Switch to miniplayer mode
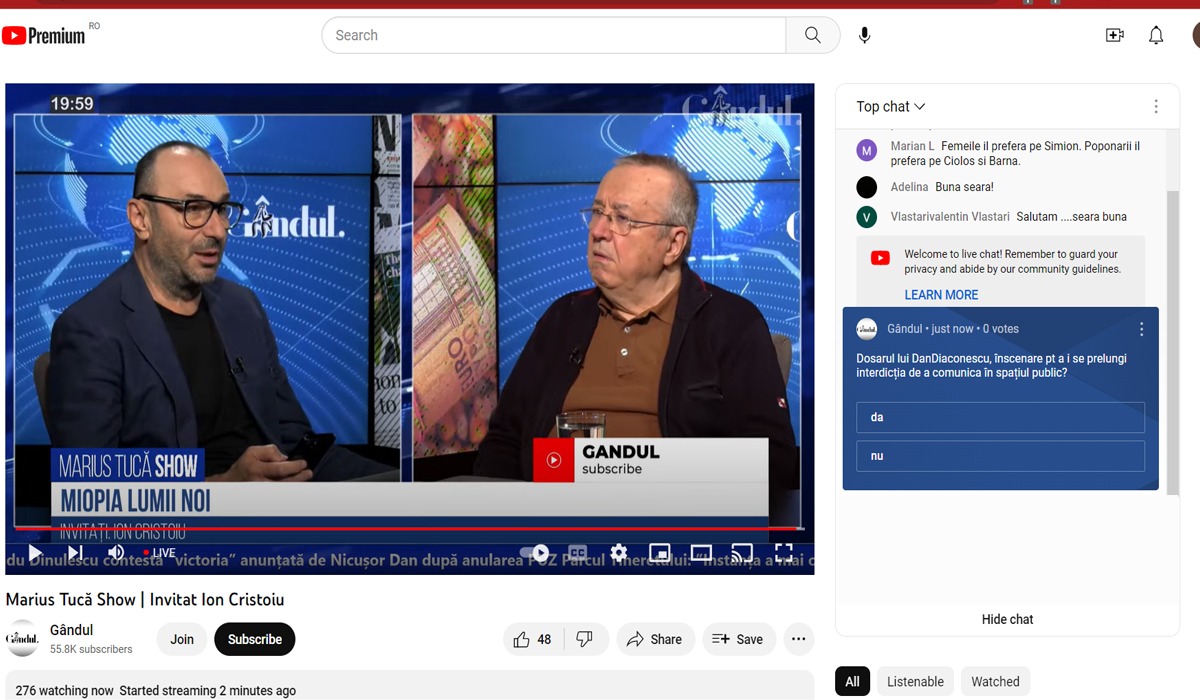The height and width of the screenshot is (700, 1200). [660, 552]
